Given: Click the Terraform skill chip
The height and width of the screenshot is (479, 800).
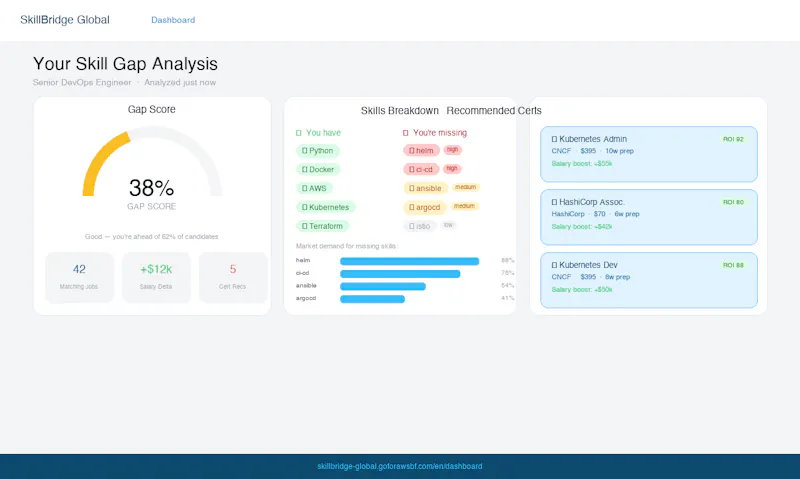Looking at the screenshot, I should point(322,226).
